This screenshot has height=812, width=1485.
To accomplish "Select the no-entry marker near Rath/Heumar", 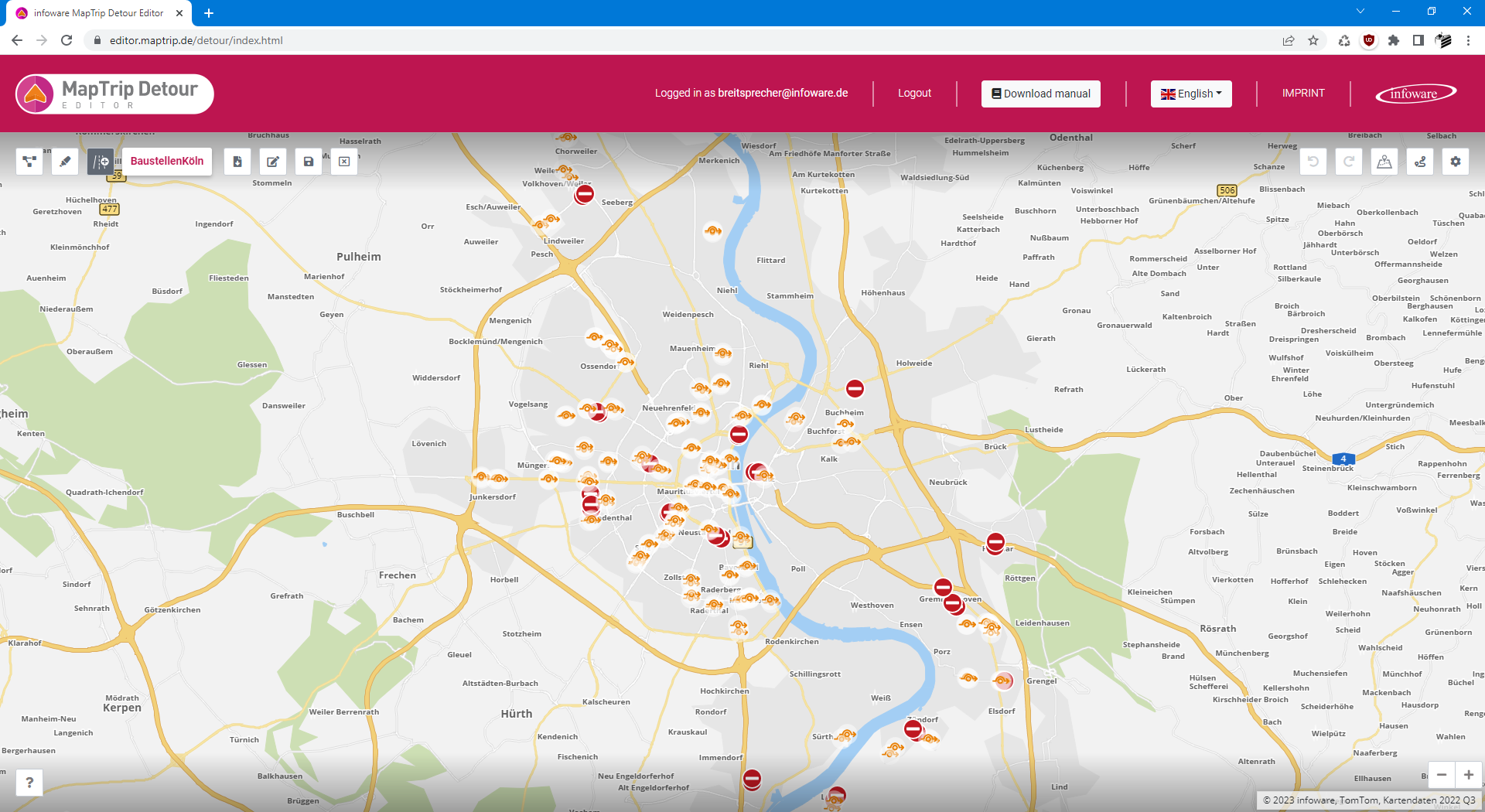I will [995, 542].
